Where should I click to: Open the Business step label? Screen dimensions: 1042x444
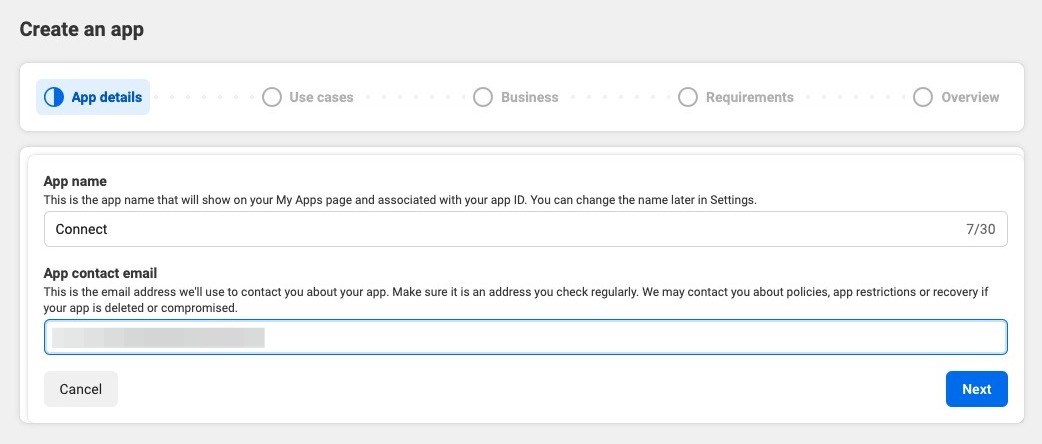pos(529,97)
